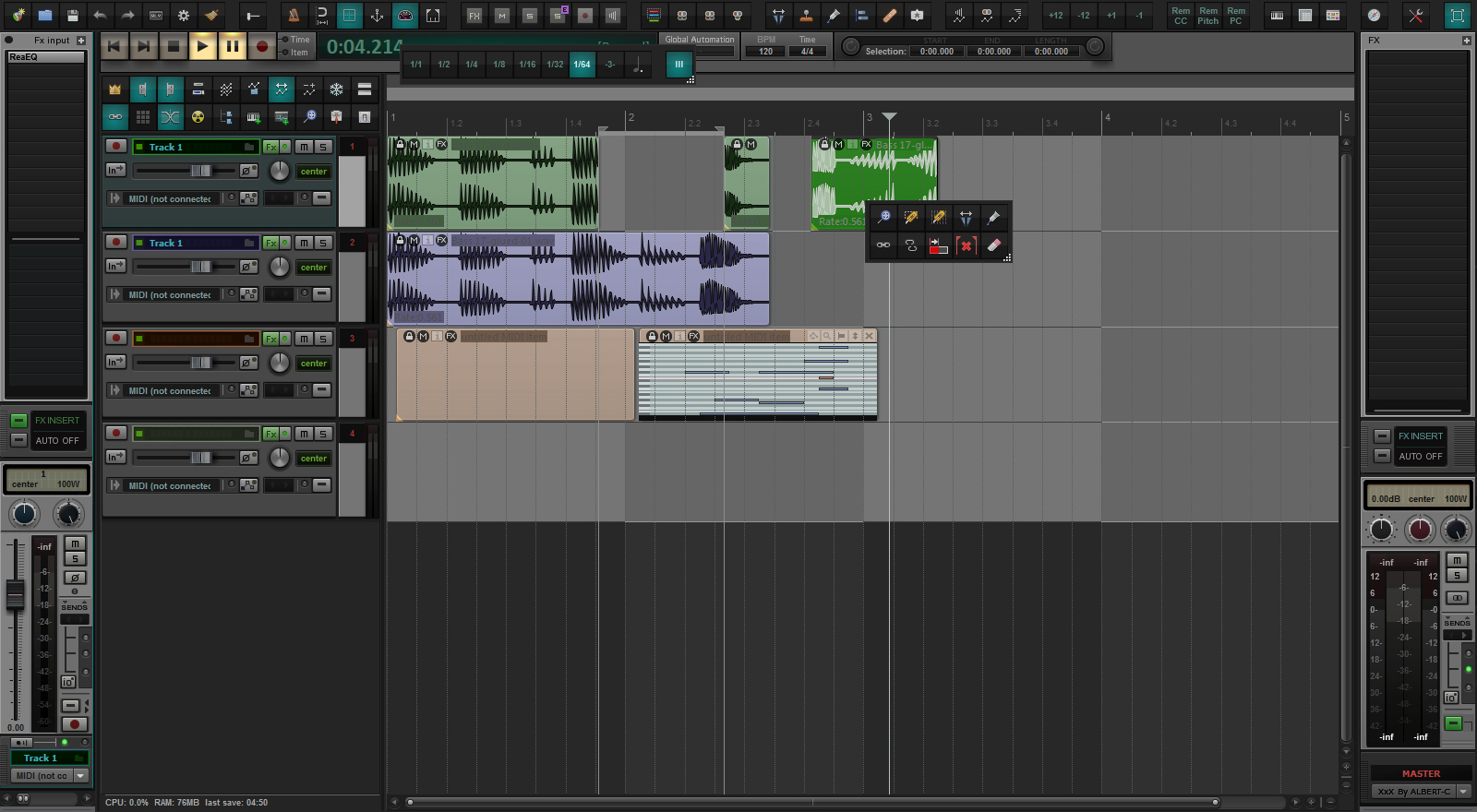Click the +12 transpose button
The height and width of the screenshot is (812, 1477).
click(1055, 15)
